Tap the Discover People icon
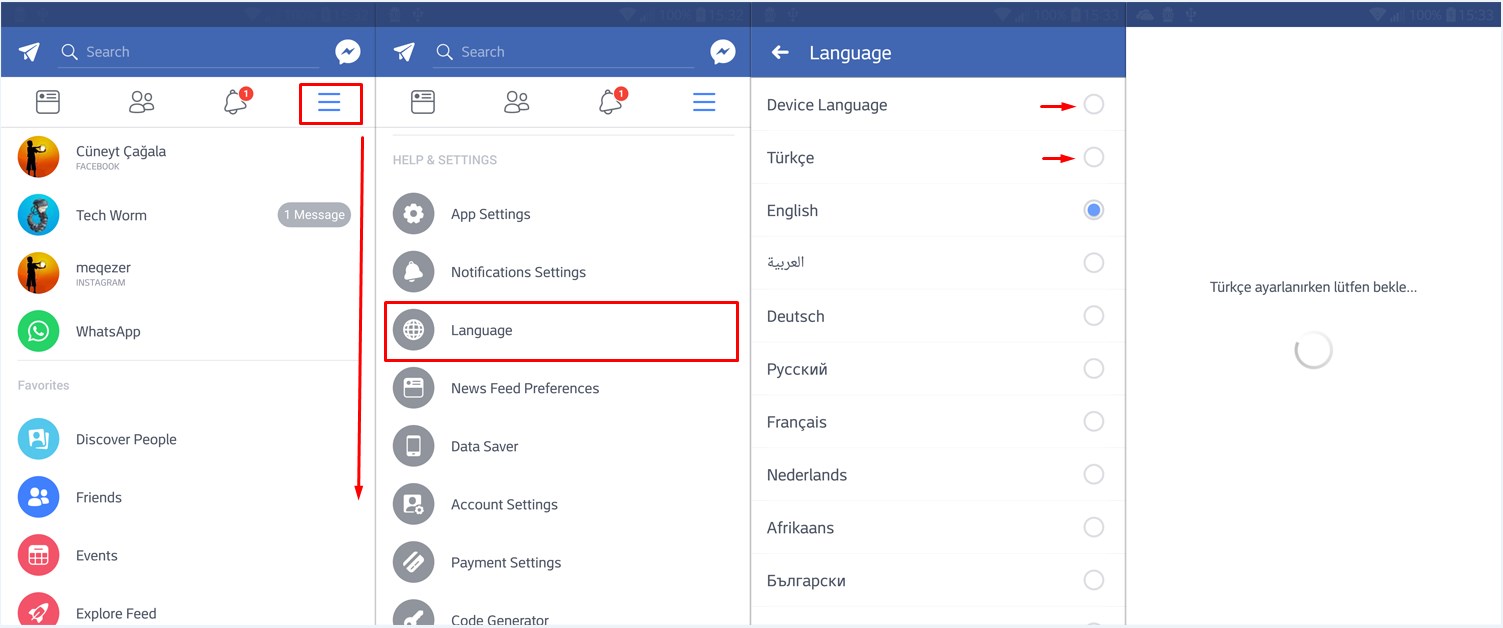 coord(38,439)
